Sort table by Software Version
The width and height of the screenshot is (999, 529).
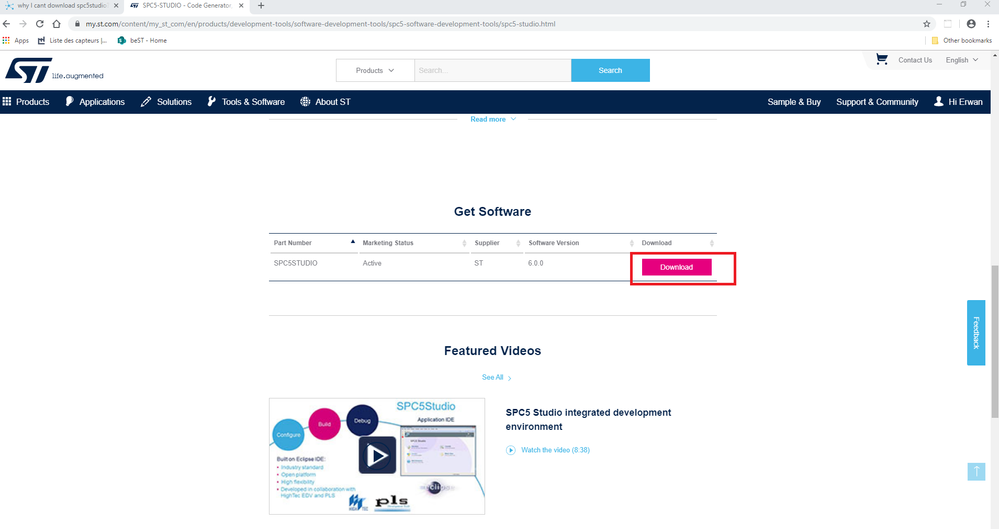click(580, 243)
